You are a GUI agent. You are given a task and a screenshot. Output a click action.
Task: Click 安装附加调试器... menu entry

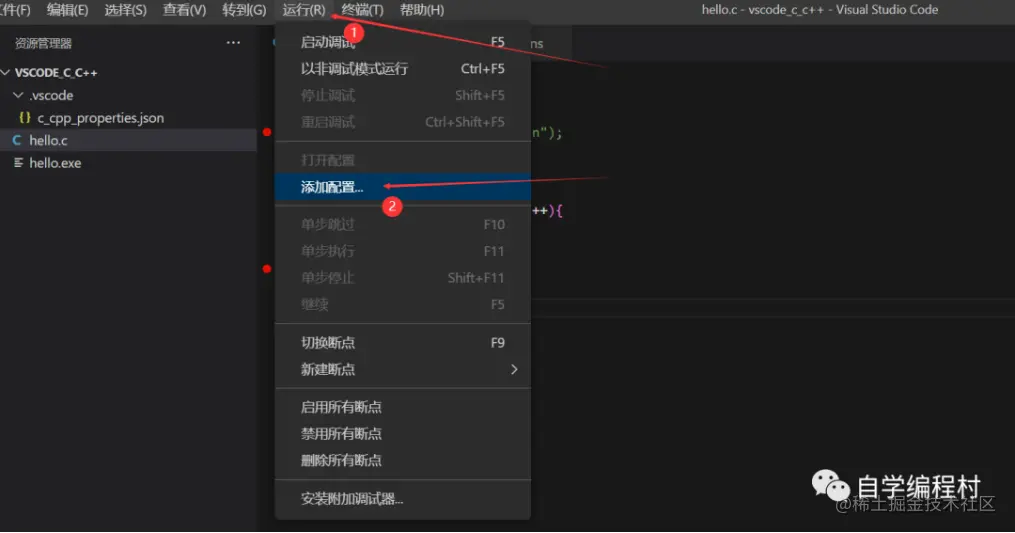[403, 499]
